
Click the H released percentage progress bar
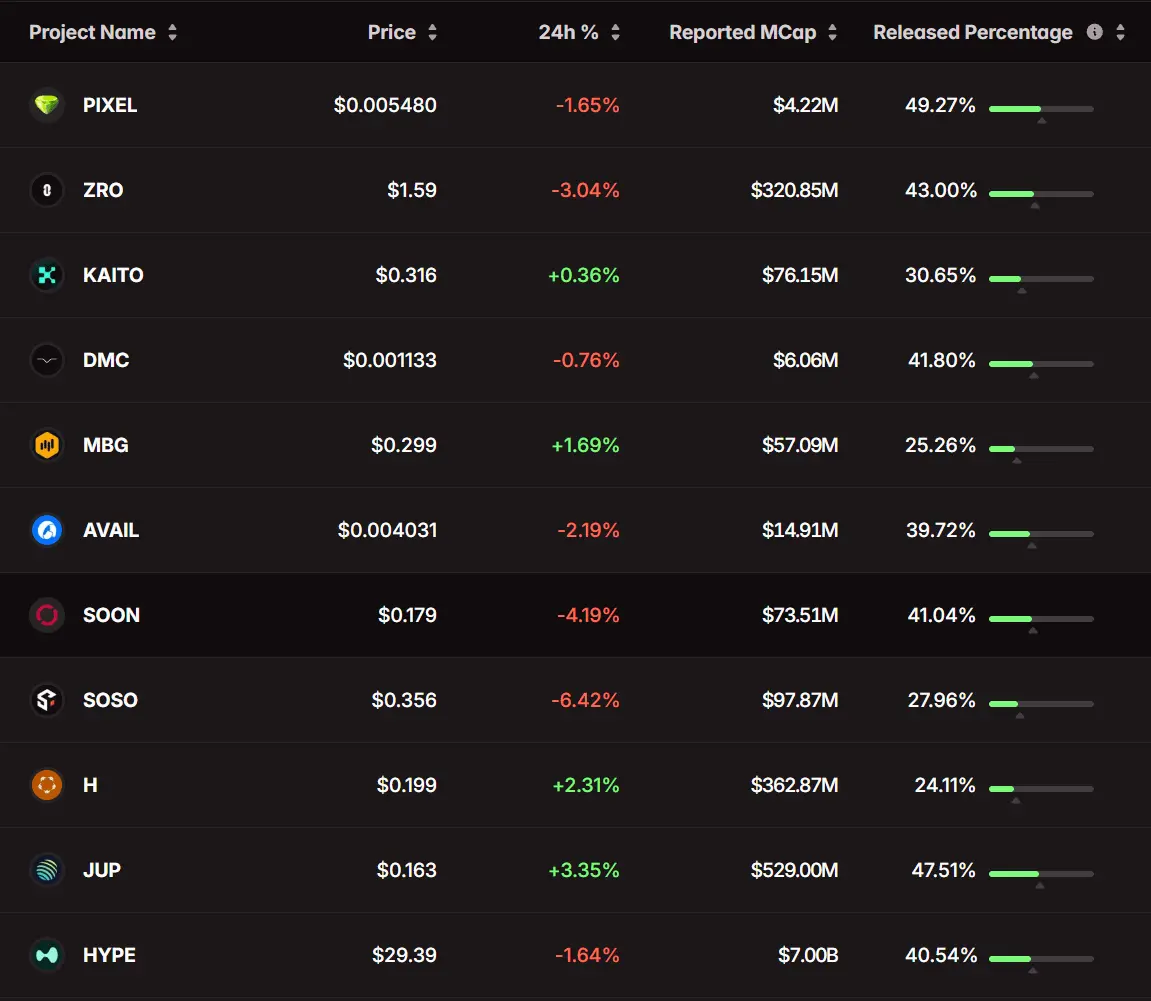click(x=1041, y=788)
